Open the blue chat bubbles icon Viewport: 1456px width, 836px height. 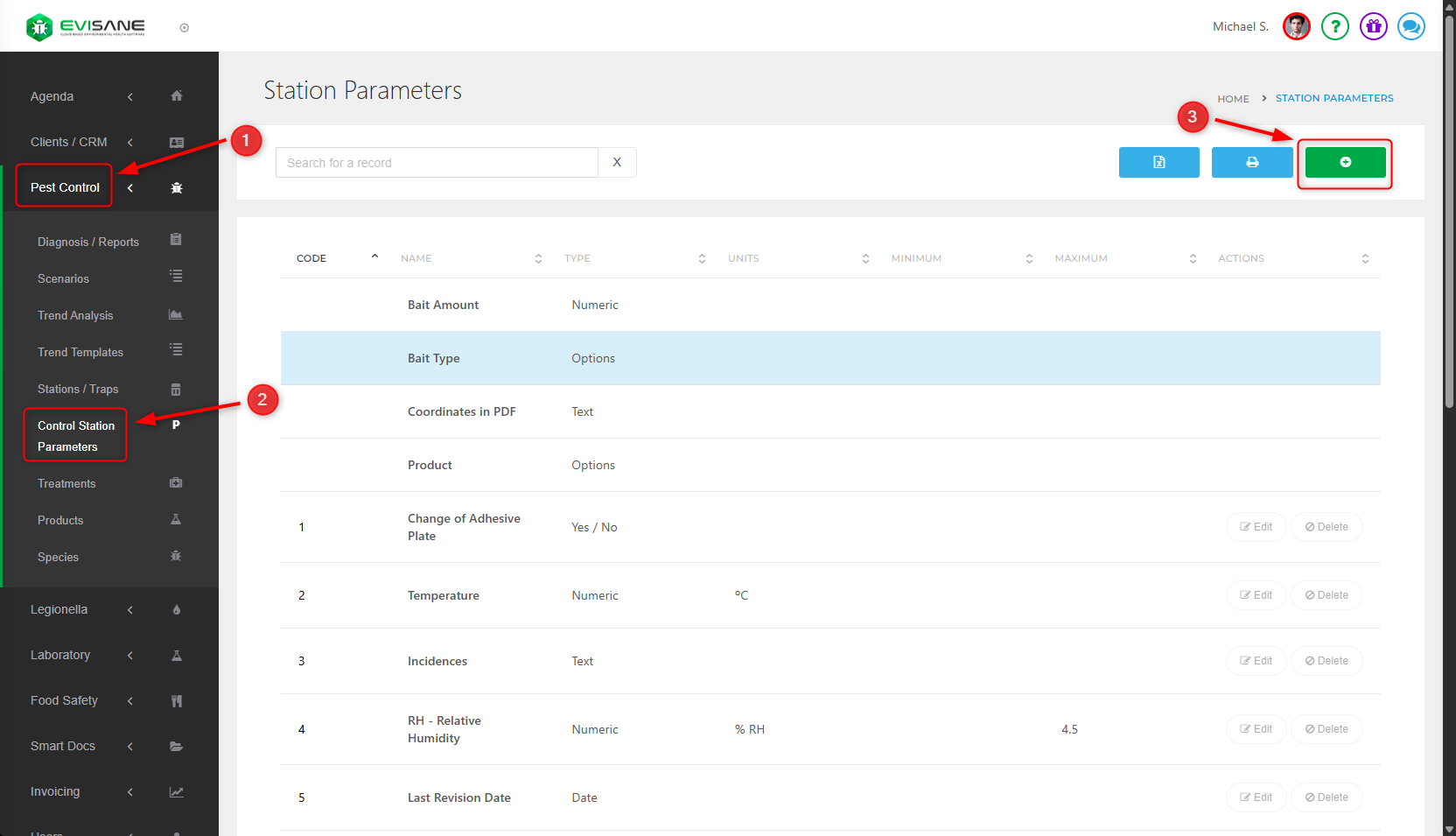coord(1410,26)
